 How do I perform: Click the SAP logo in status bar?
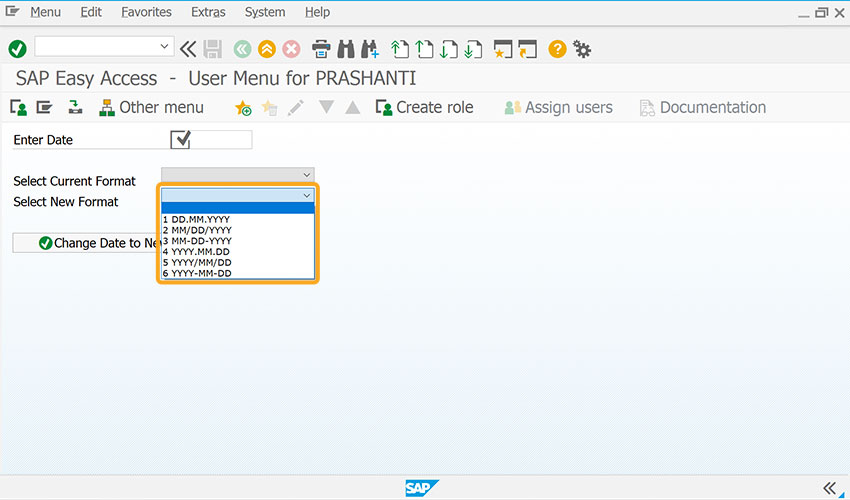tap(422, 488)
